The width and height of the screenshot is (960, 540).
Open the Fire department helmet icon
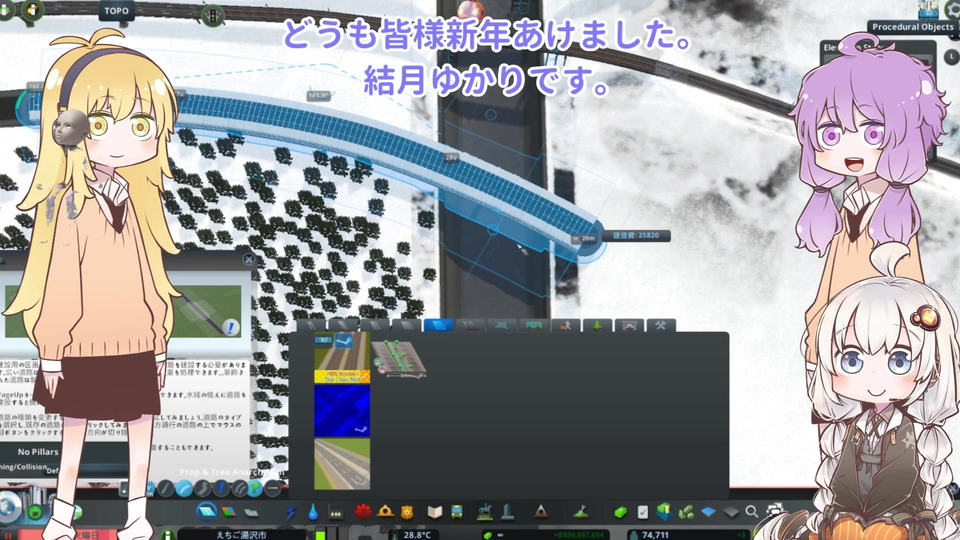pyautogui.click(x=385, y=511)
